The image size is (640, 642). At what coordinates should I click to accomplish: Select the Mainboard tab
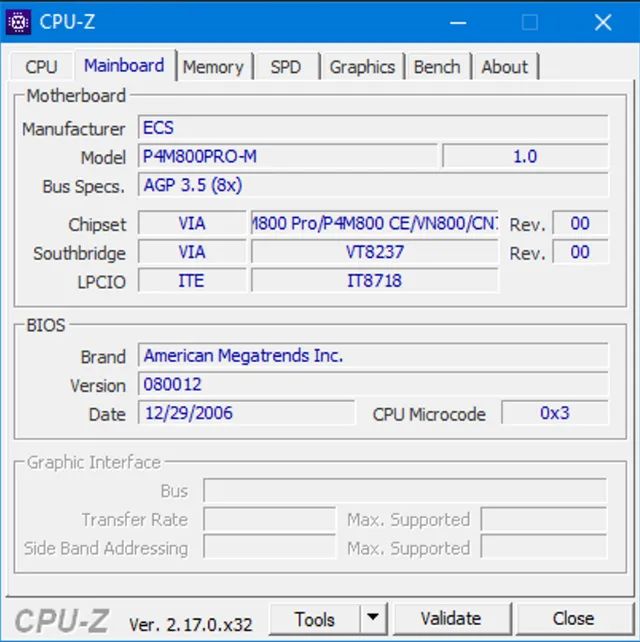click(x=124, y=66)
